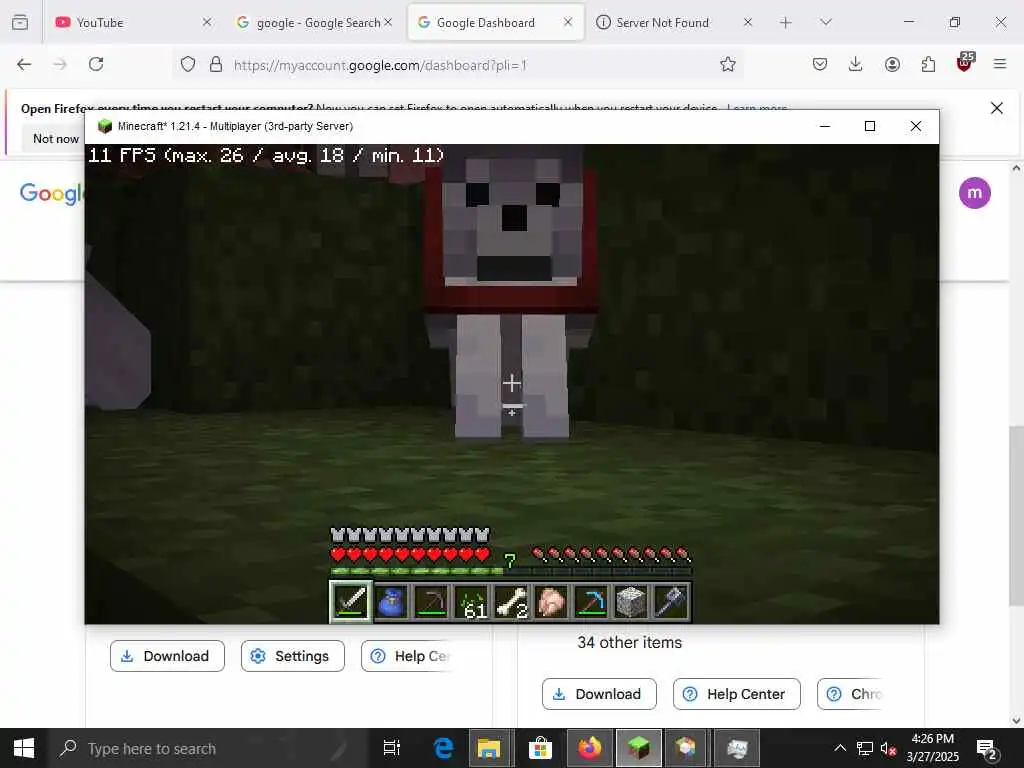Open Firefox View icon at tab bar start
The image size is (1024, 768).
(20, 22)
